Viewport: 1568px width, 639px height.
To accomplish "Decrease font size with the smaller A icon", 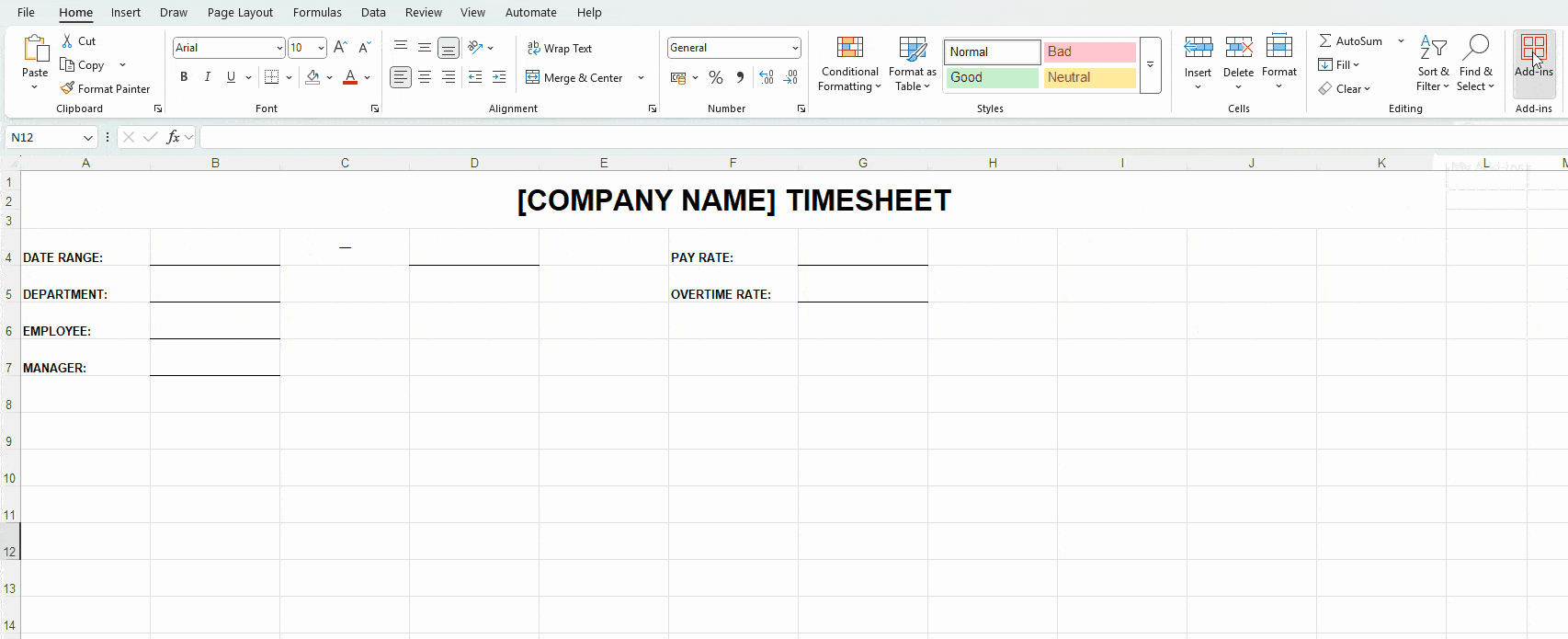I will click(x=365, y=48).
